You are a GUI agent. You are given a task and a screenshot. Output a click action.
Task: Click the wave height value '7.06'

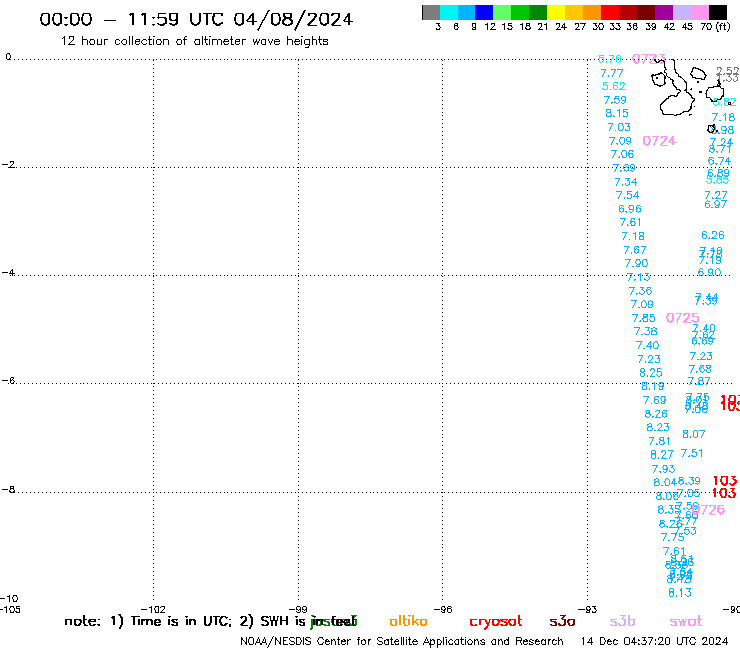click(622, 154)
